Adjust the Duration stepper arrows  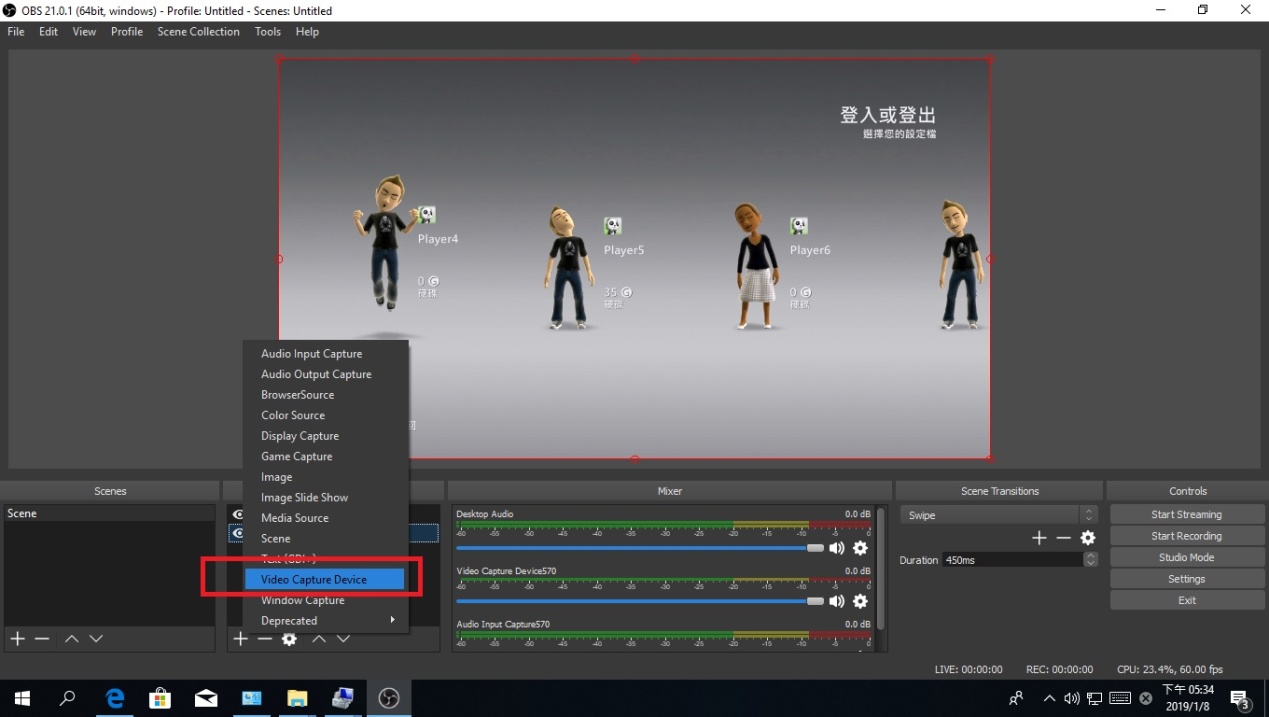click(x=1091, y=560)
